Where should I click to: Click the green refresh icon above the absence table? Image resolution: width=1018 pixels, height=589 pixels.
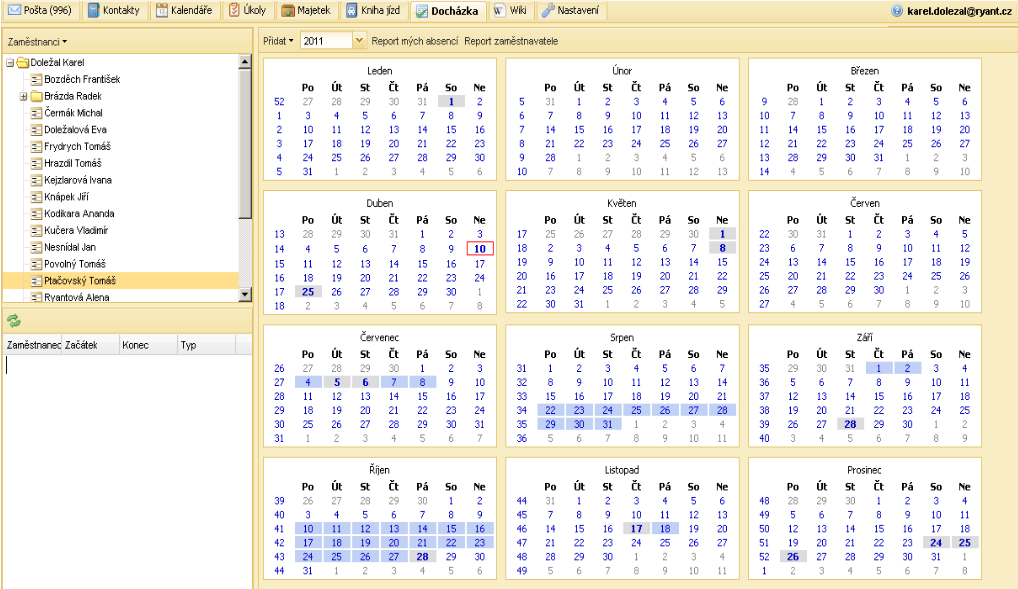pos(14,320)
